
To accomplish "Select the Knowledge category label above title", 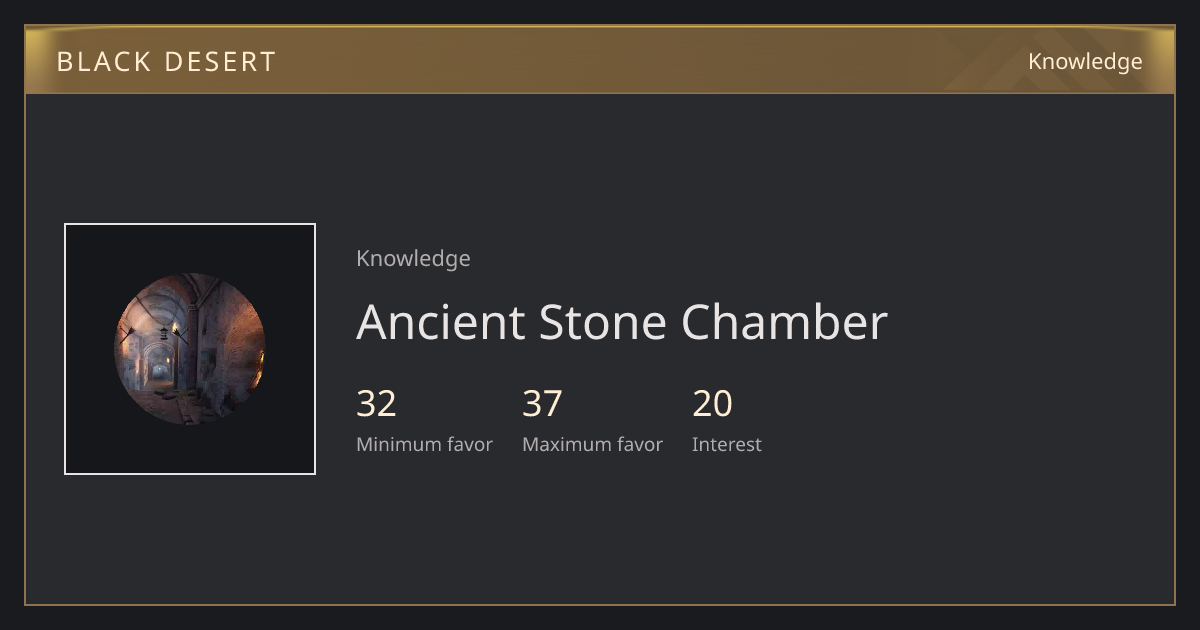I will [413, 258].
